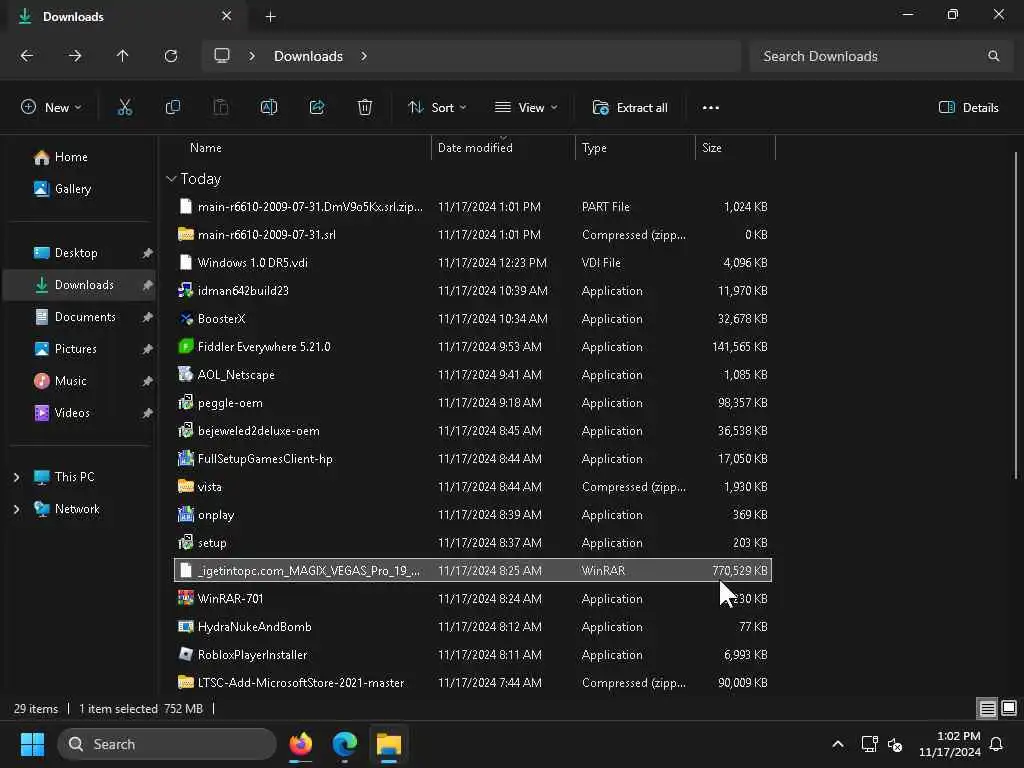Viewport: 1024px width, 768px height.
Task: Expand chevron after Downloads in address bar
Action: click(x=364, y=56)
